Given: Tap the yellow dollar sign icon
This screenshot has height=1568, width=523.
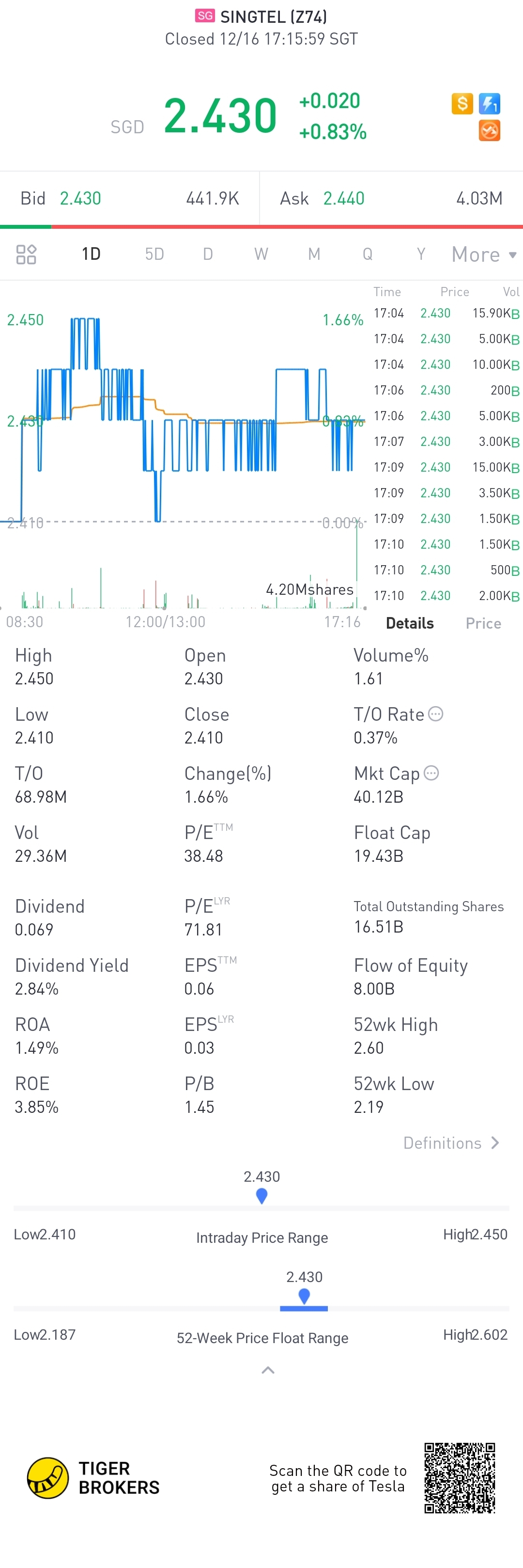Looking at the screenshot, I should [462, 104].
